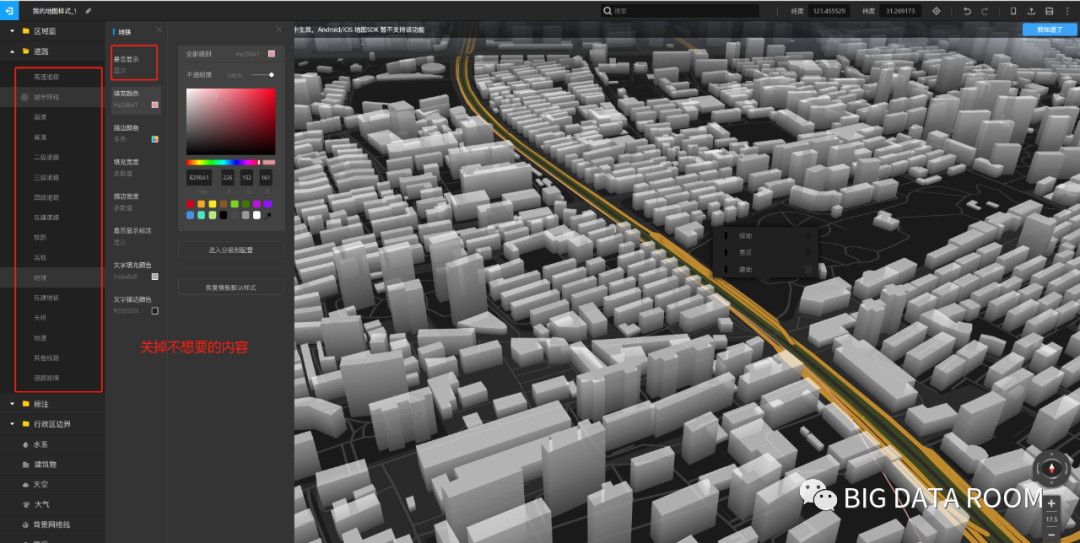Click the upload/publish icon
This screenshot has width=1080, height=543.
[x=1031, y=11]
